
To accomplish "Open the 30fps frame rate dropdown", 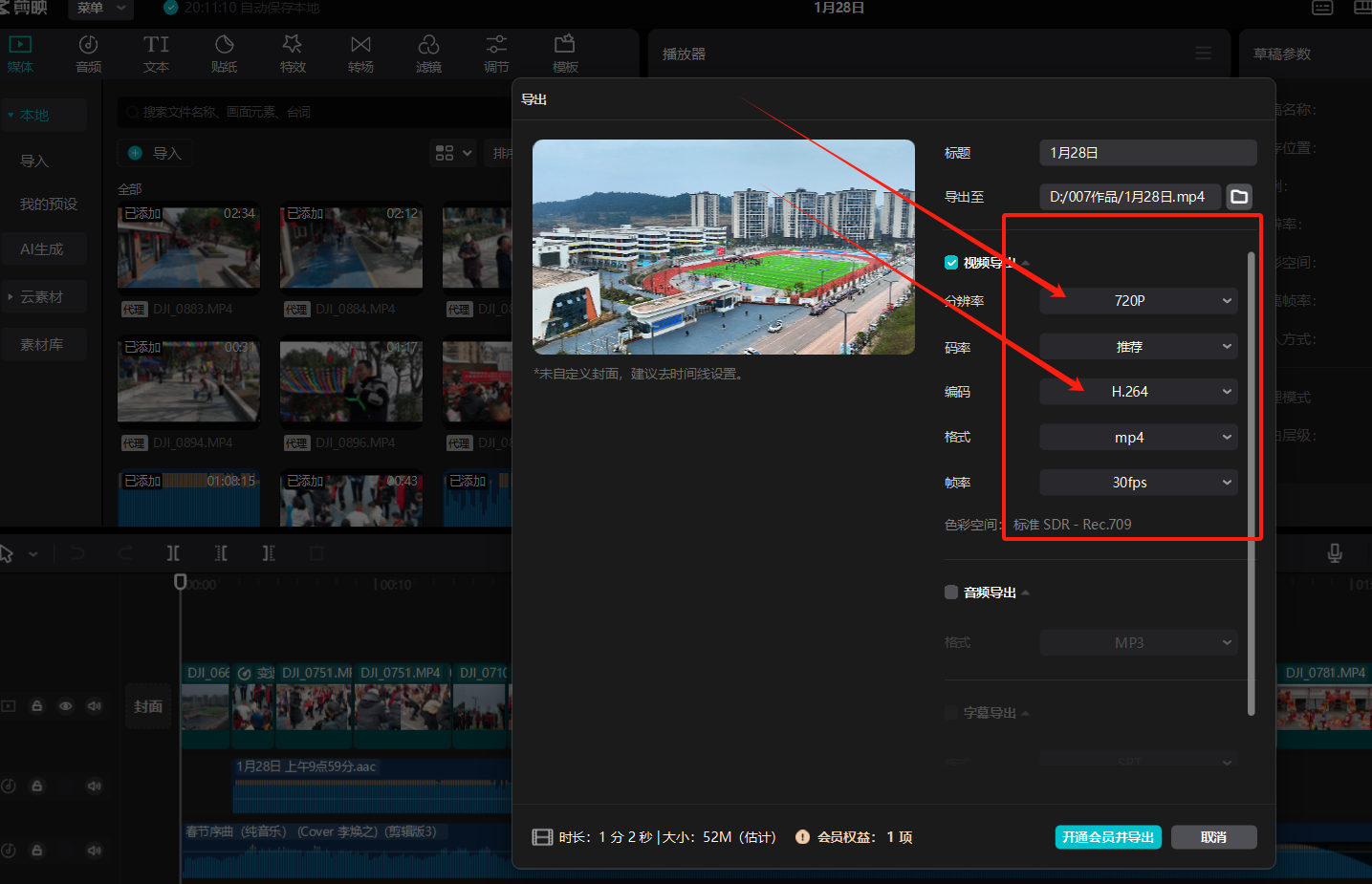I will point(1138,483).
